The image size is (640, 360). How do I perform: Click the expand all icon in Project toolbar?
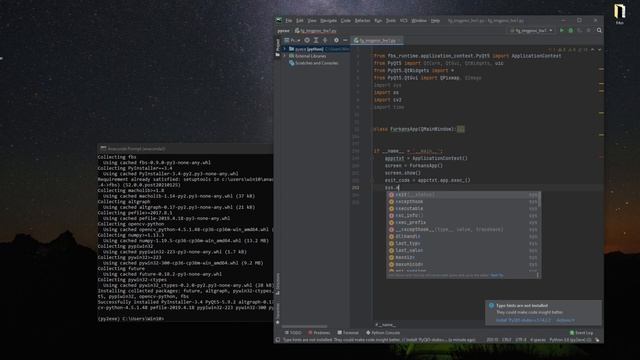(316, 40)
